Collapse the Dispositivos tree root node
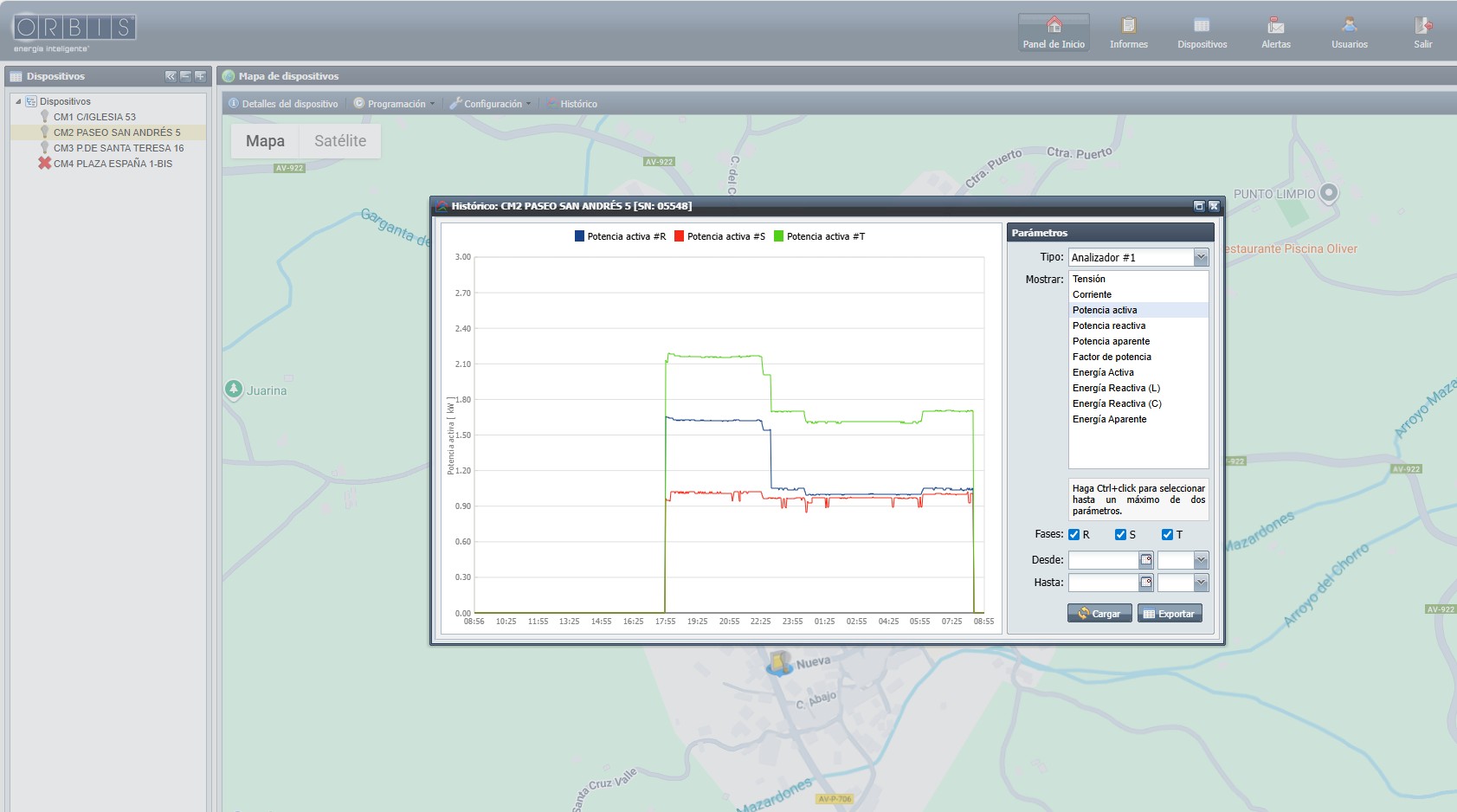This screenshot has width=1457, height=812. [x=18, y=101]
